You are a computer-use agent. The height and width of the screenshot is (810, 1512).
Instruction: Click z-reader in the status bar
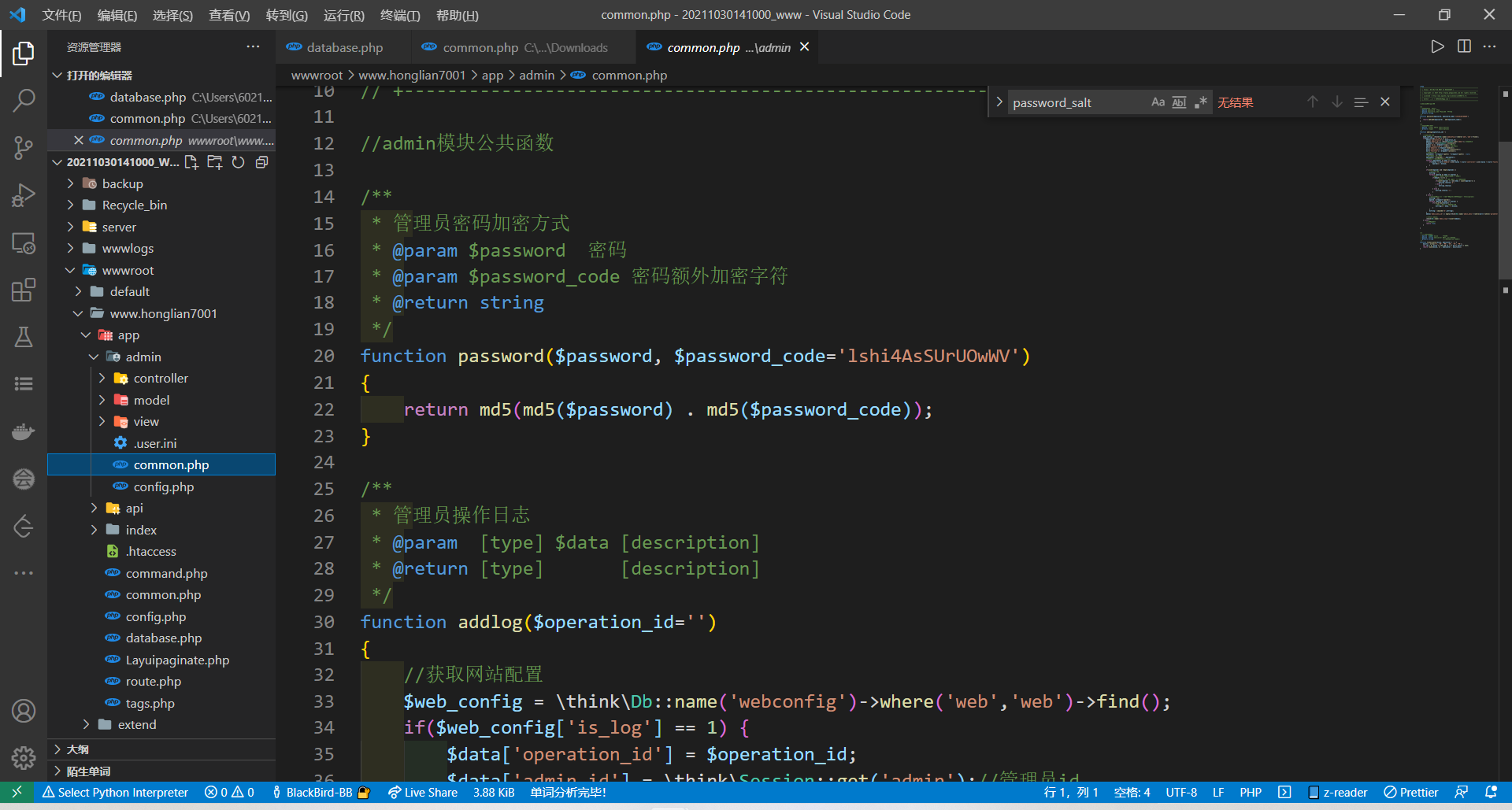tap(1337, 792)
